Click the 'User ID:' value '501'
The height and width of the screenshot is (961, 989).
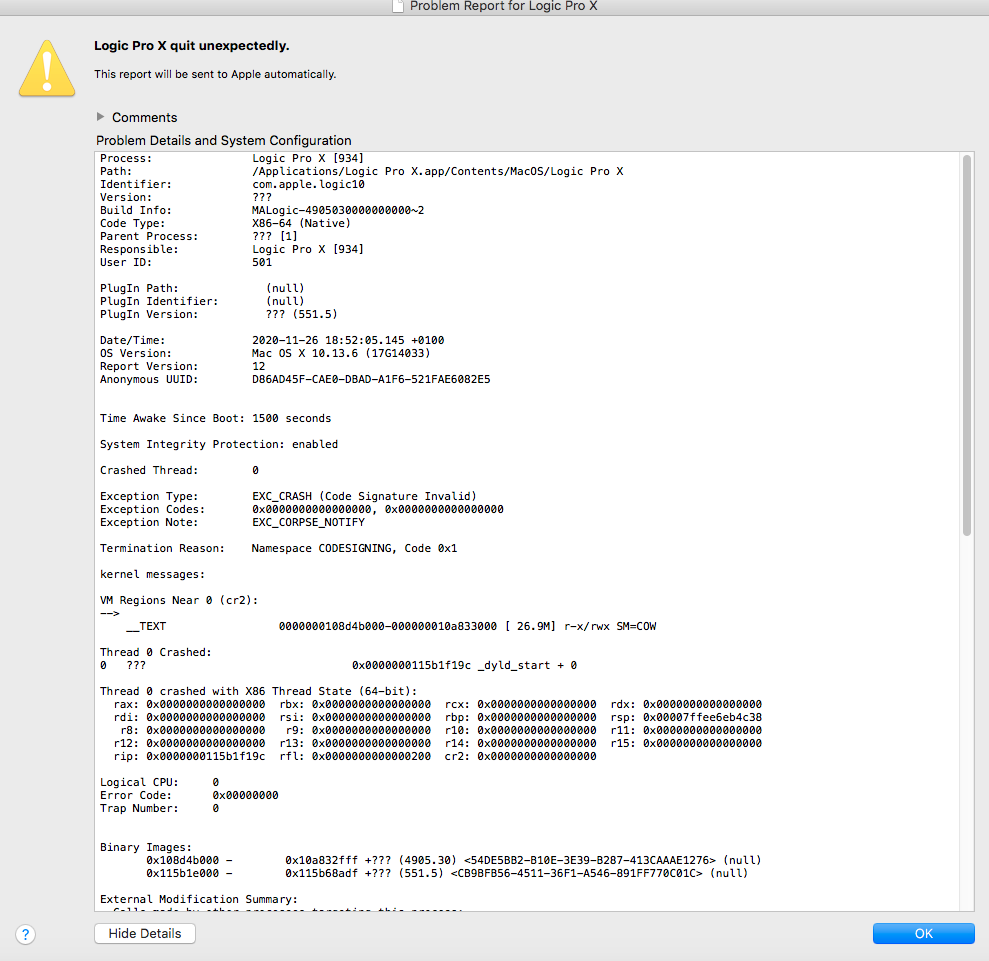pos(262,262)
